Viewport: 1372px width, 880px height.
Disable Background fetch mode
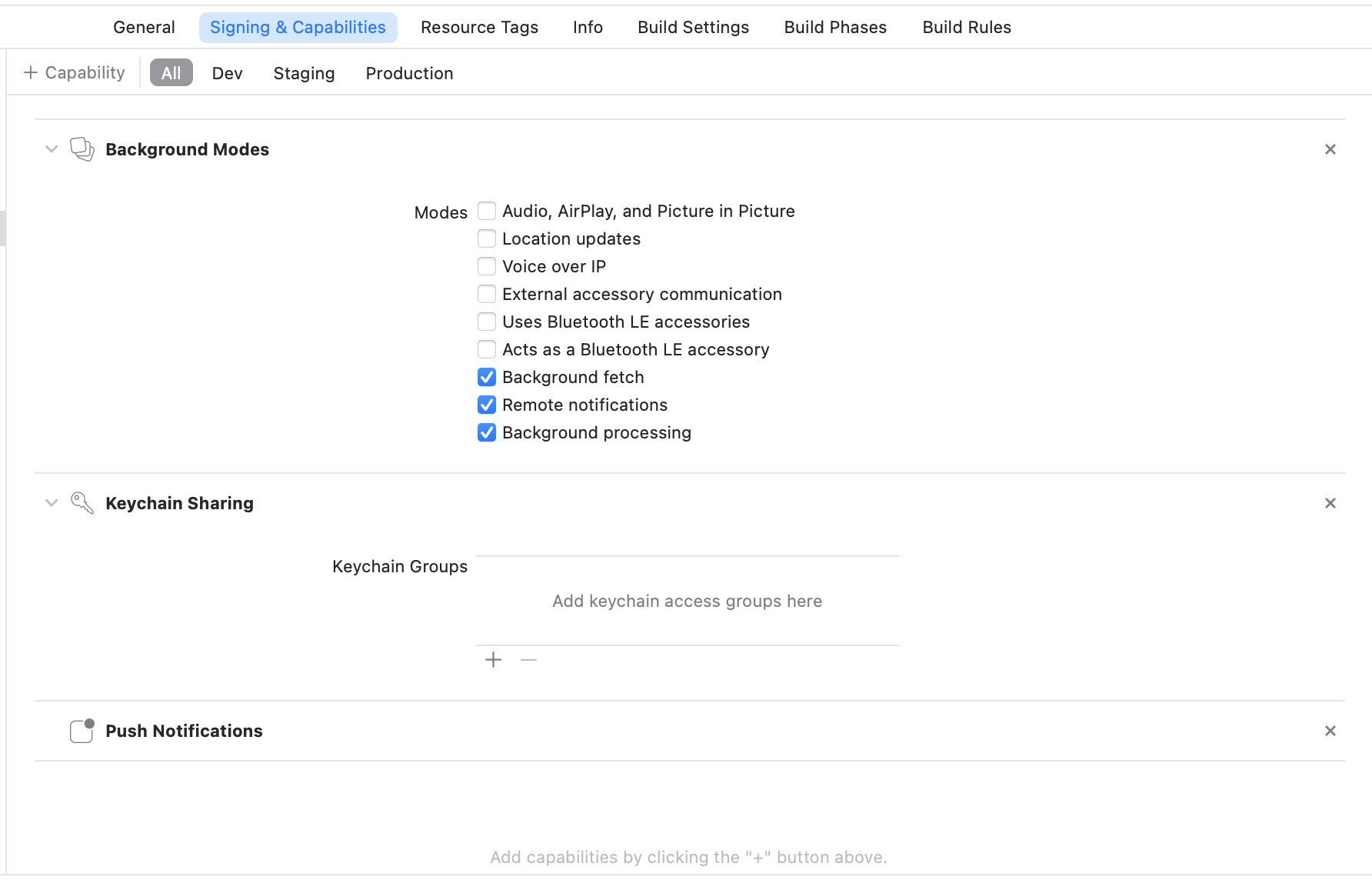(x=487, y=377)
